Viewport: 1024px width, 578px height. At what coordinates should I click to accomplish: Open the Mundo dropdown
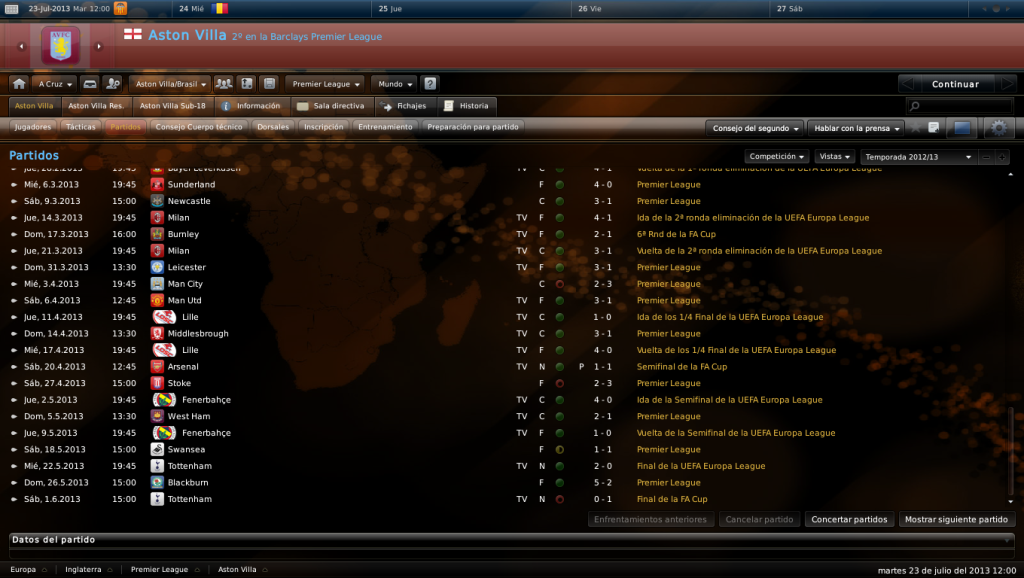tap(394, 84)
